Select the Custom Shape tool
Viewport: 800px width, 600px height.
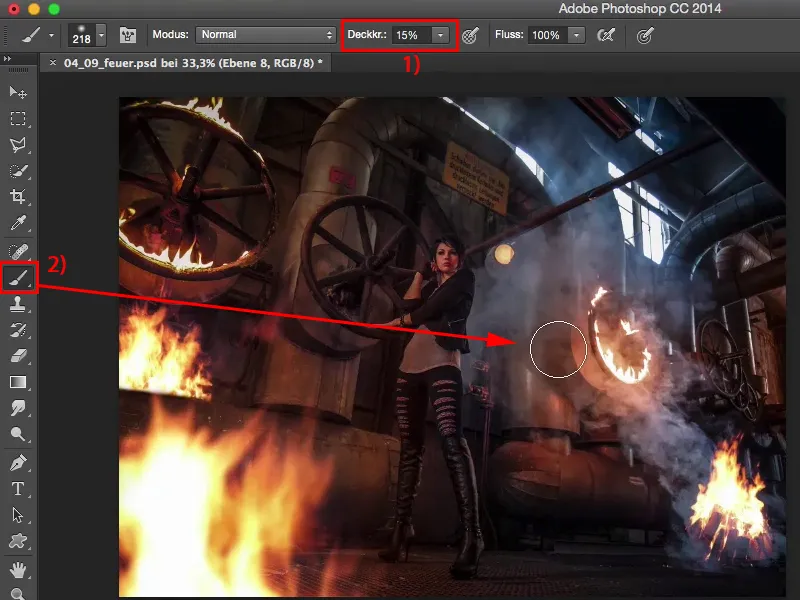[x=18, y=541]
